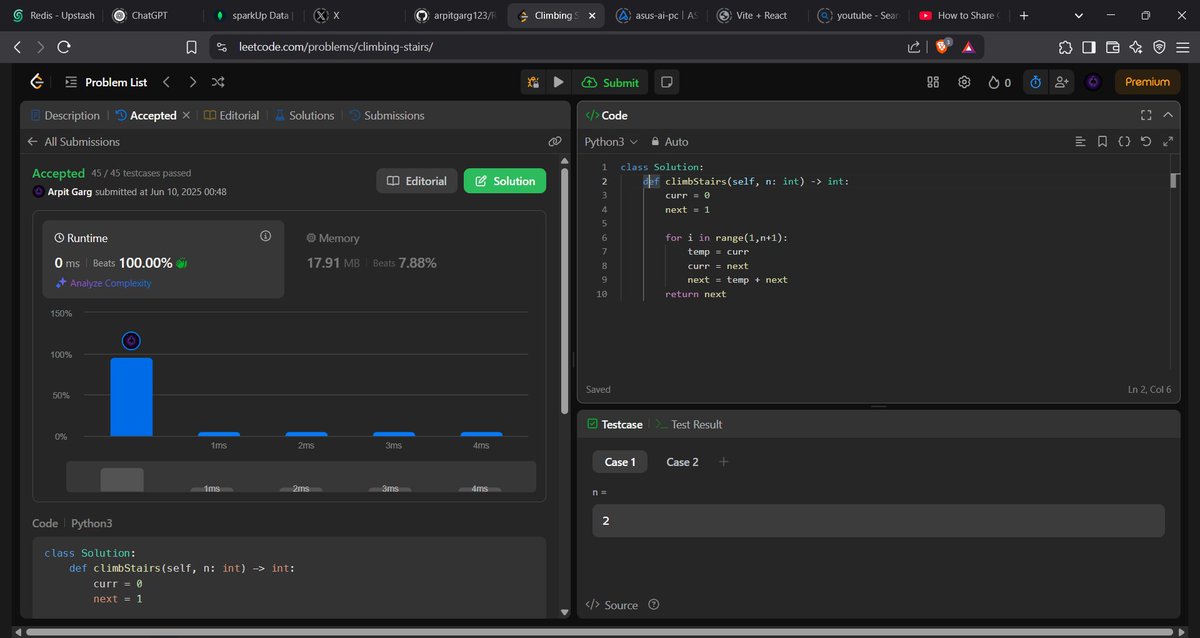Viewport: 1200px width, 638px height.
Task: Select Case 2
Action: point(682,462)
